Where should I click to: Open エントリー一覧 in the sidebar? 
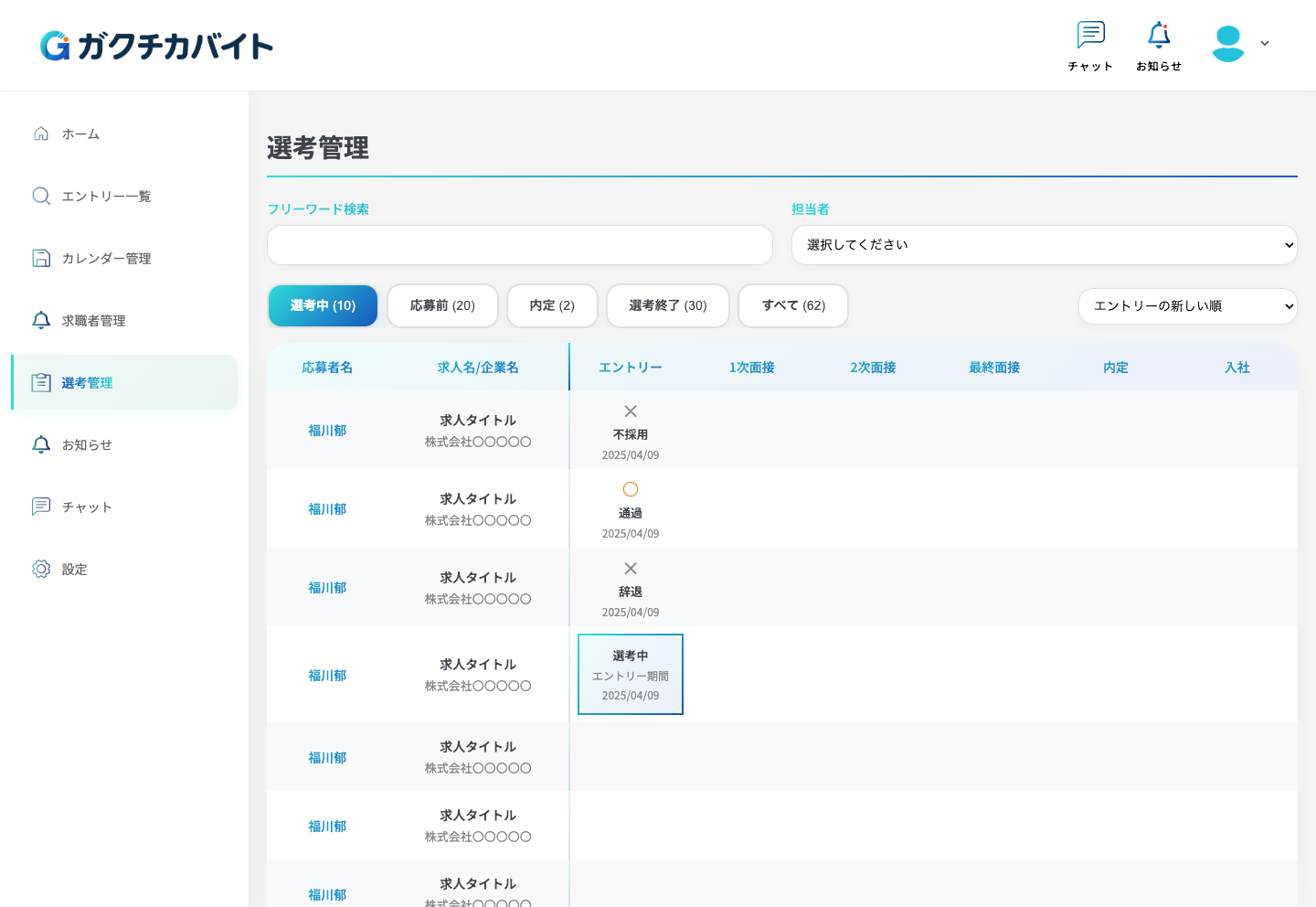[106, 197]
